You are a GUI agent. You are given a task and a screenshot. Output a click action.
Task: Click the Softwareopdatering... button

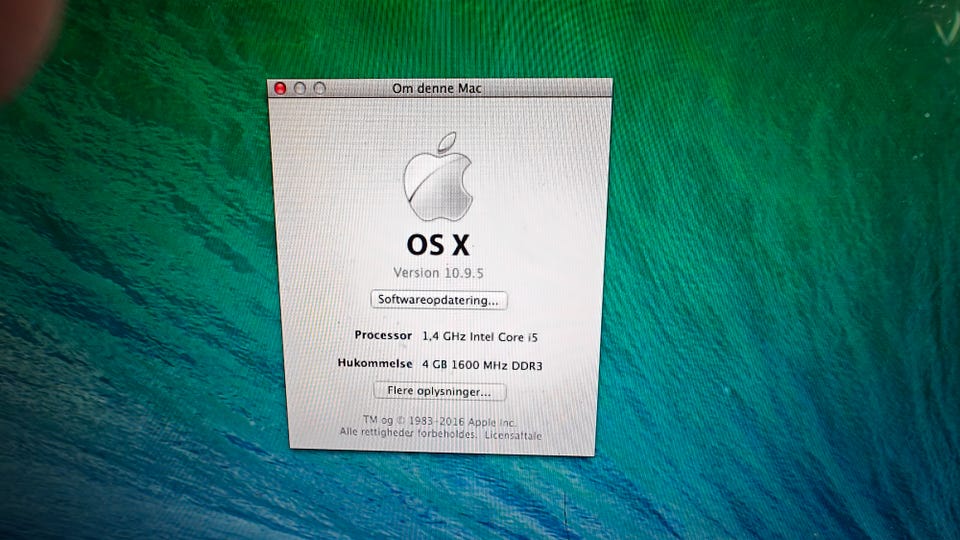click(x=438, y=300)
